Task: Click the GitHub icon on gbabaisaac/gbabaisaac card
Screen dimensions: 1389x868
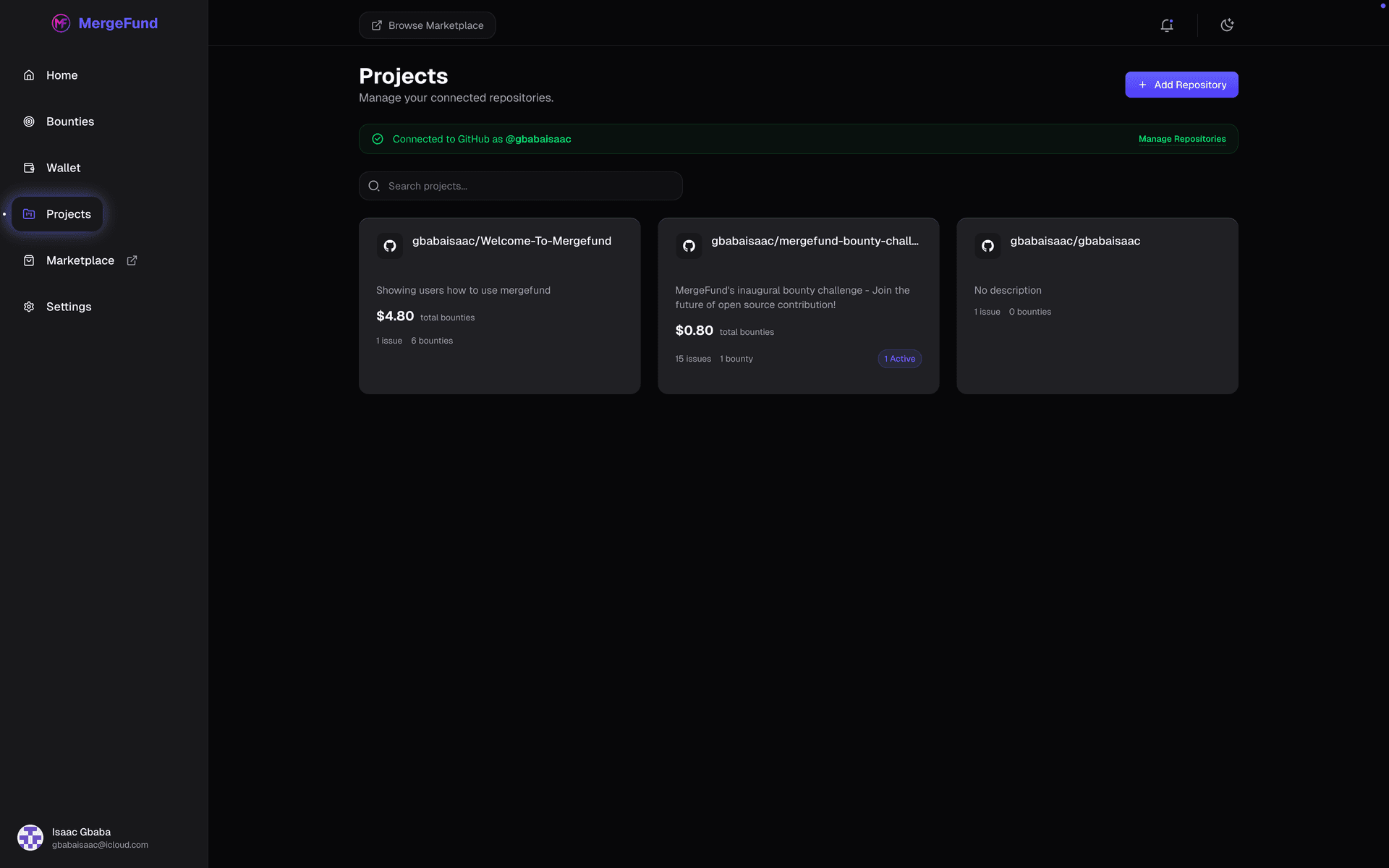Action: 987,245
